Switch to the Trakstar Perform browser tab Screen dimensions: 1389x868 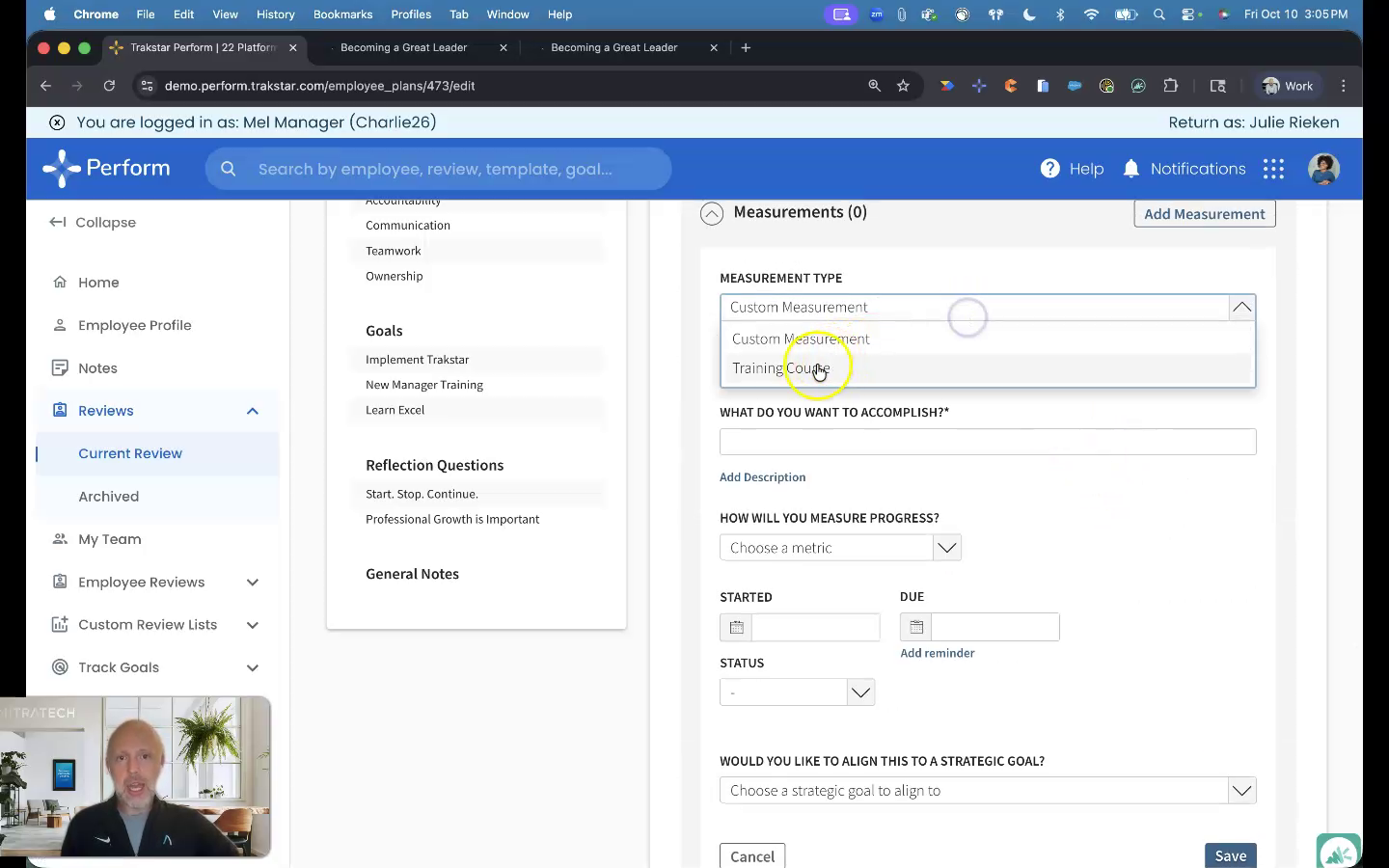(x=203, y=47)
